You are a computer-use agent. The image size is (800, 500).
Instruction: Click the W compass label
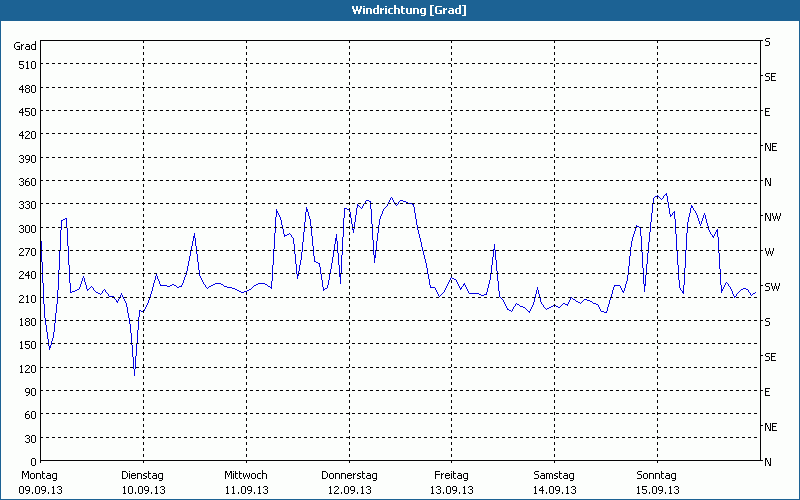(x=769, y=252)
